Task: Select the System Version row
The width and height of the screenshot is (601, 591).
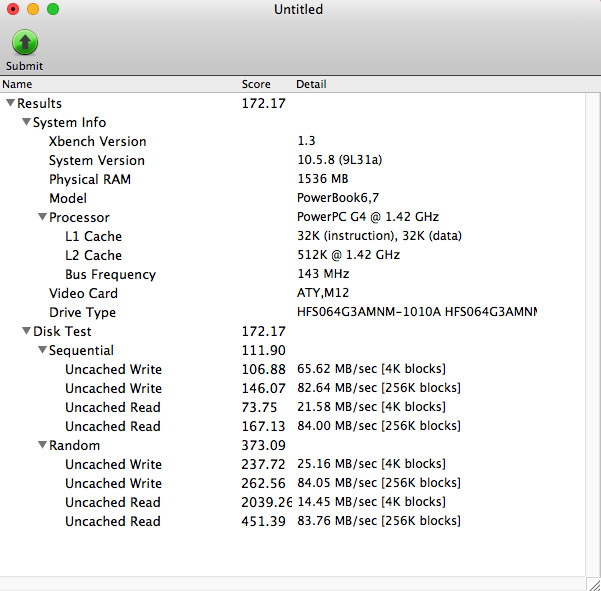Action: [292, 160]
